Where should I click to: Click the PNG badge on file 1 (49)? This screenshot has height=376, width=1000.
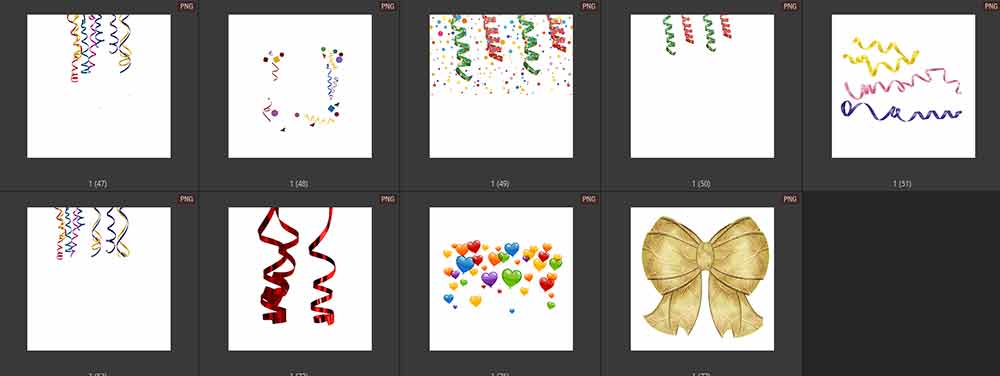(x=589, y=6)
